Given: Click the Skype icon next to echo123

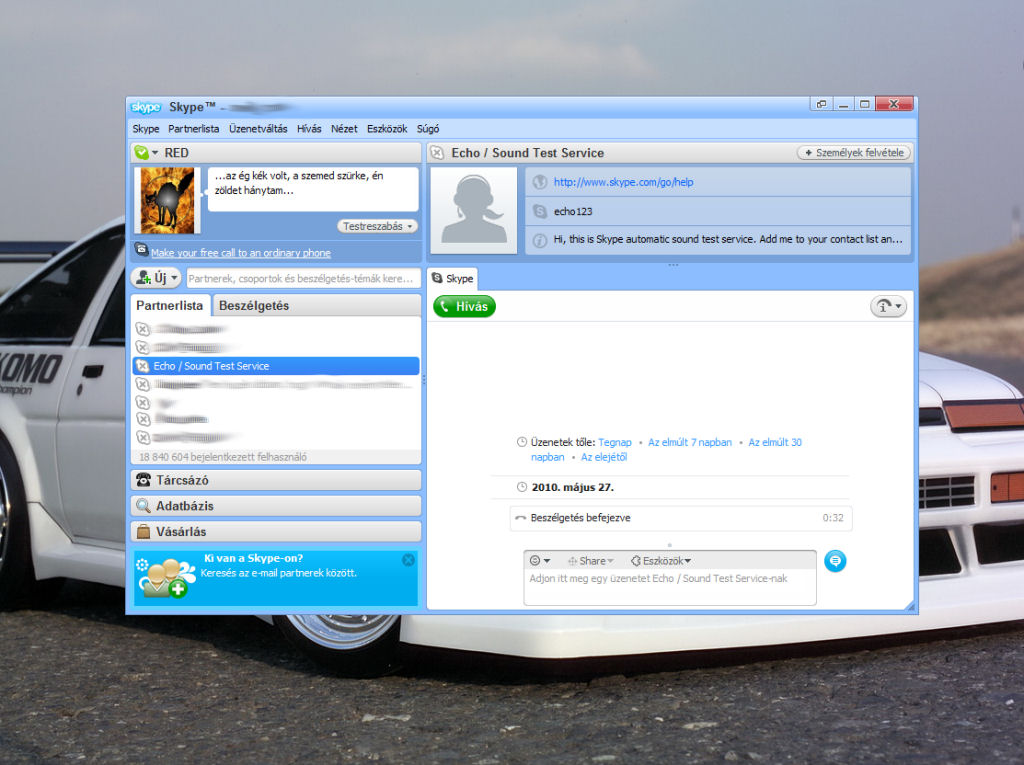Looking at the screenshot, I should [540, 212].
